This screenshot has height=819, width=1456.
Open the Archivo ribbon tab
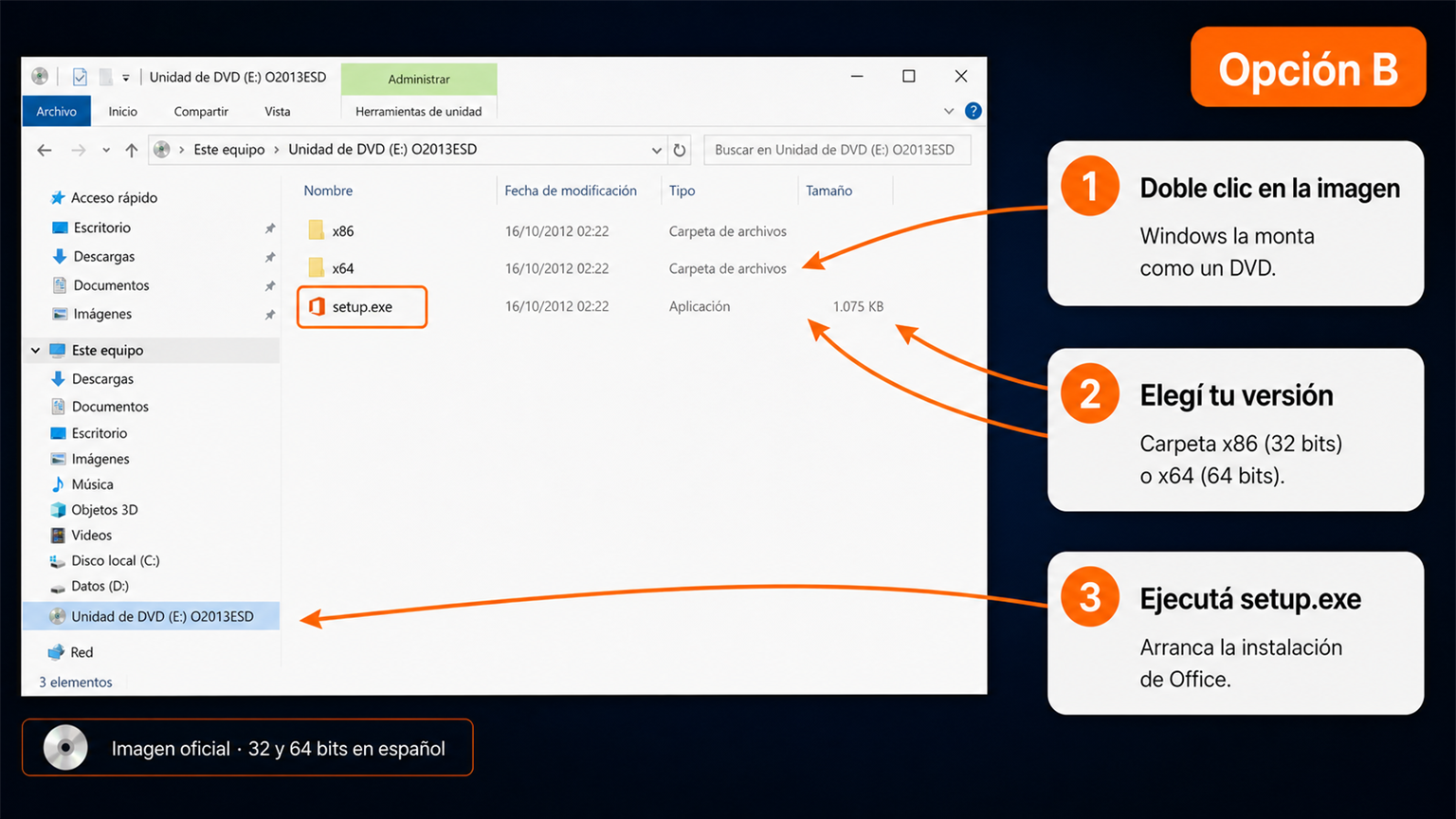(56, 111)
